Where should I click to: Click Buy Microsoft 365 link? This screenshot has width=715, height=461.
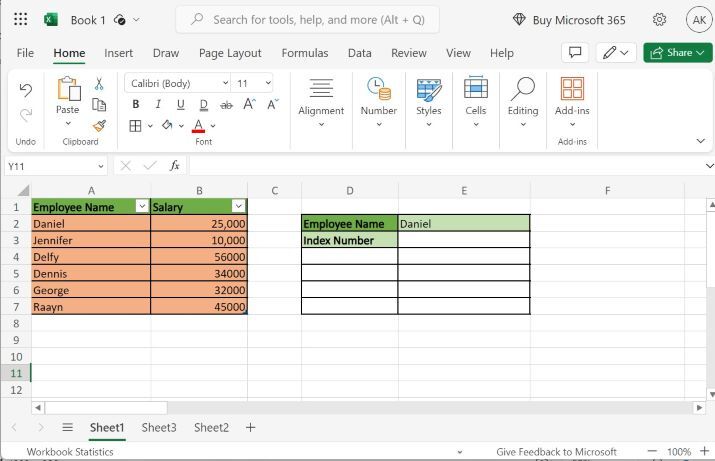click(x=569, y=20)
